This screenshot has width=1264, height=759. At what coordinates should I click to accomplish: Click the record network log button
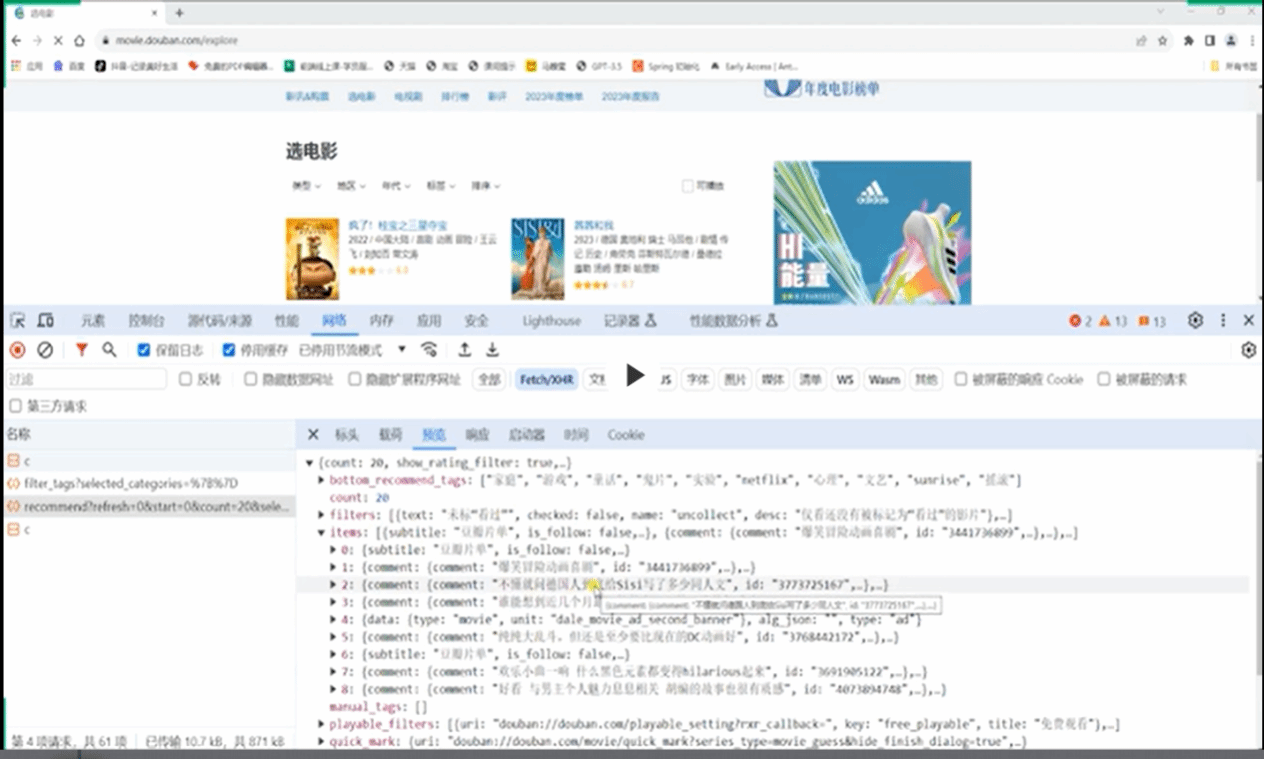click(x=18, y=350)
